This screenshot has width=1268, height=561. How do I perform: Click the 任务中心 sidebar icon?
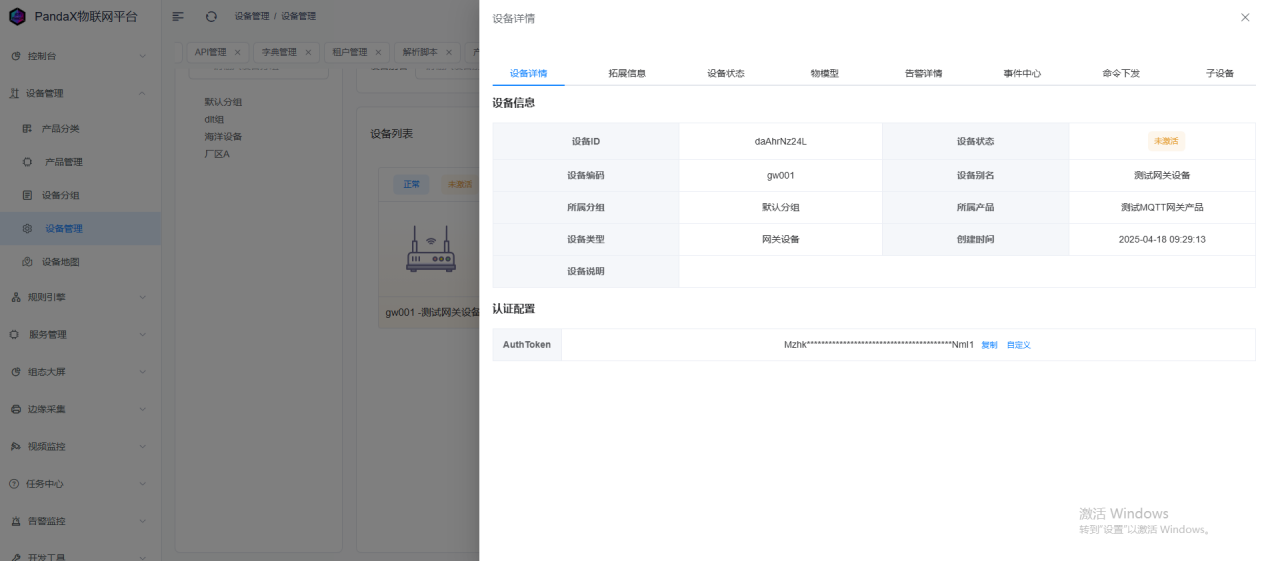15,484
